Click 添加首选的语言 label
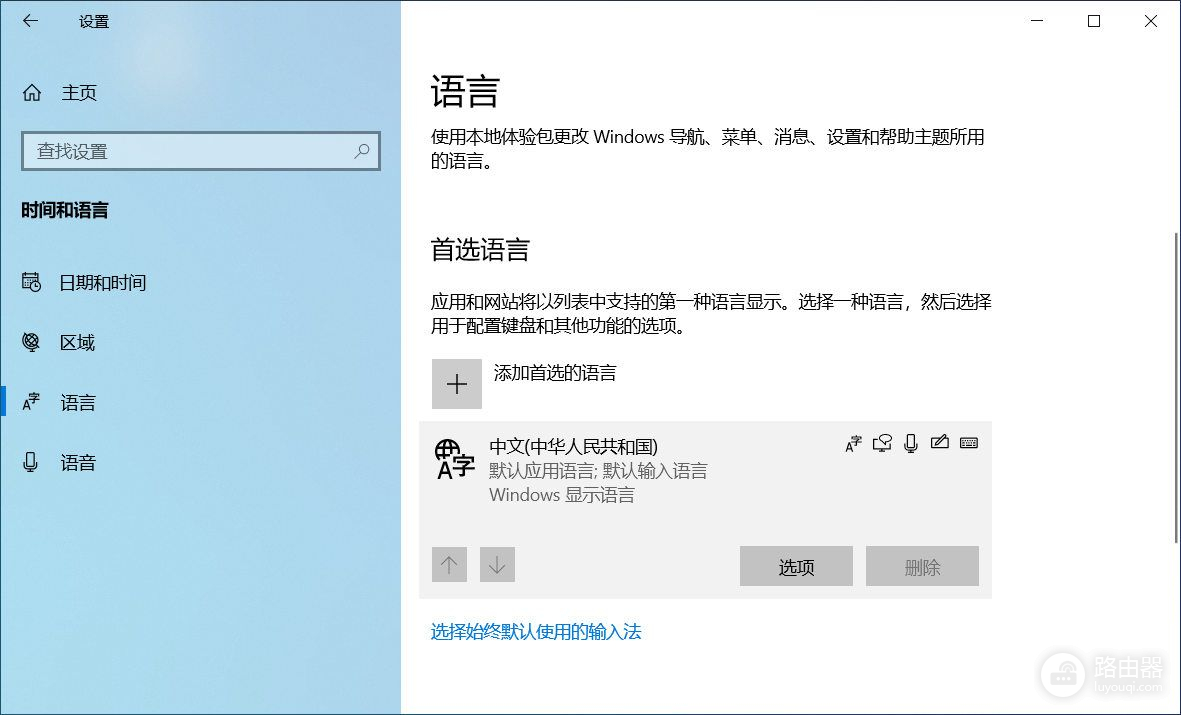 tap(555, 373)
